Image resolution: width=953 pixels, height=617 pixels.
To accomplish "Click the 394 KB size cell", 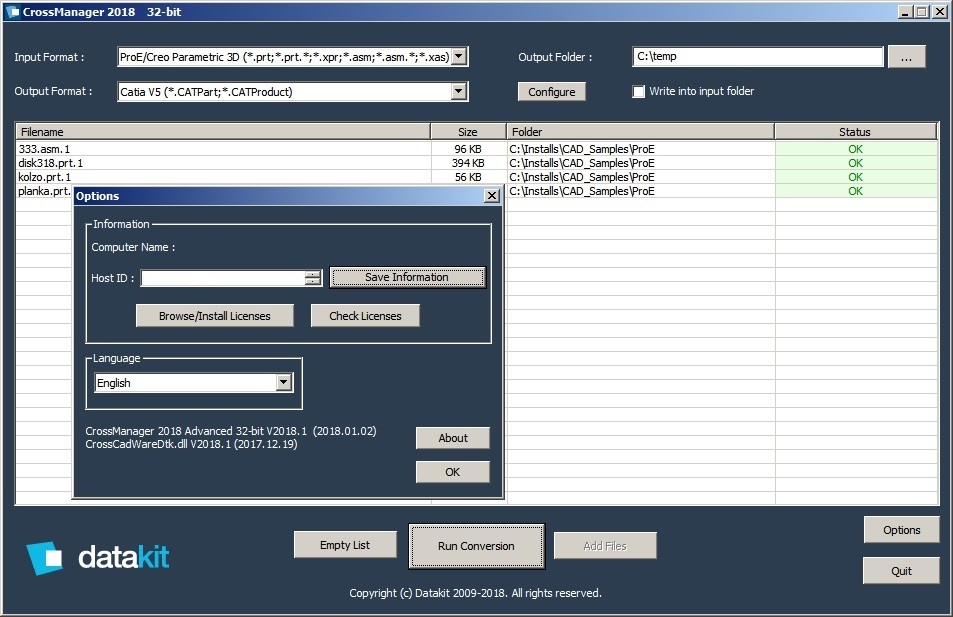I will pos(468,163).
